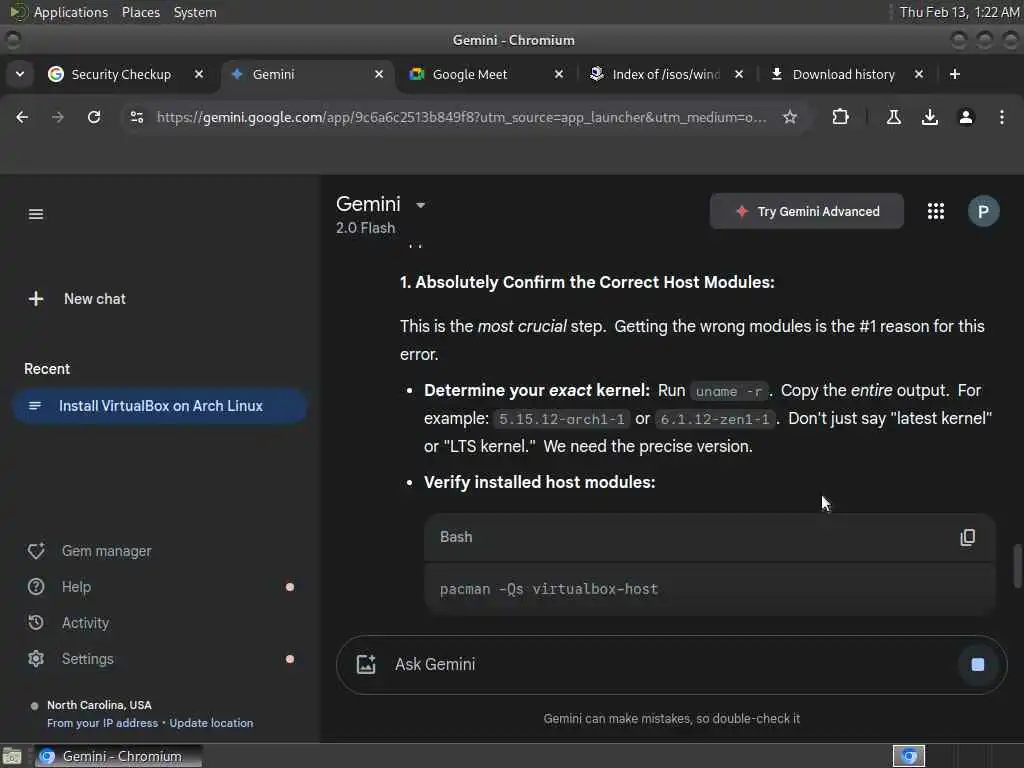
Task: Go forward in browser history
Action: click(x=57, y=117)
